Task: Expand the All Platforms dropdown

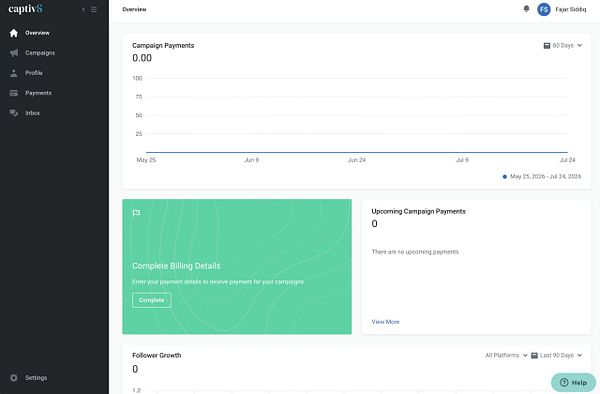Action: 506,355
